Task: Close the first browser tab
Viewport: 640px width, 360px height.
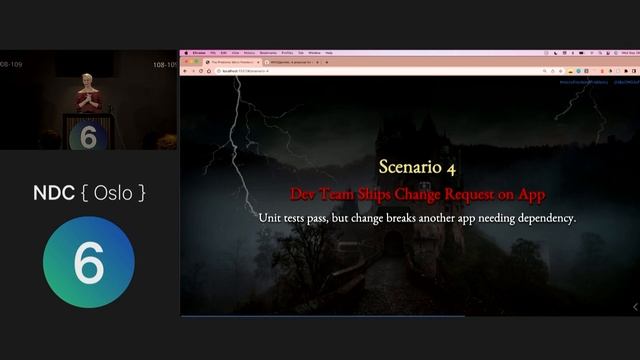Action: [258, 62]
